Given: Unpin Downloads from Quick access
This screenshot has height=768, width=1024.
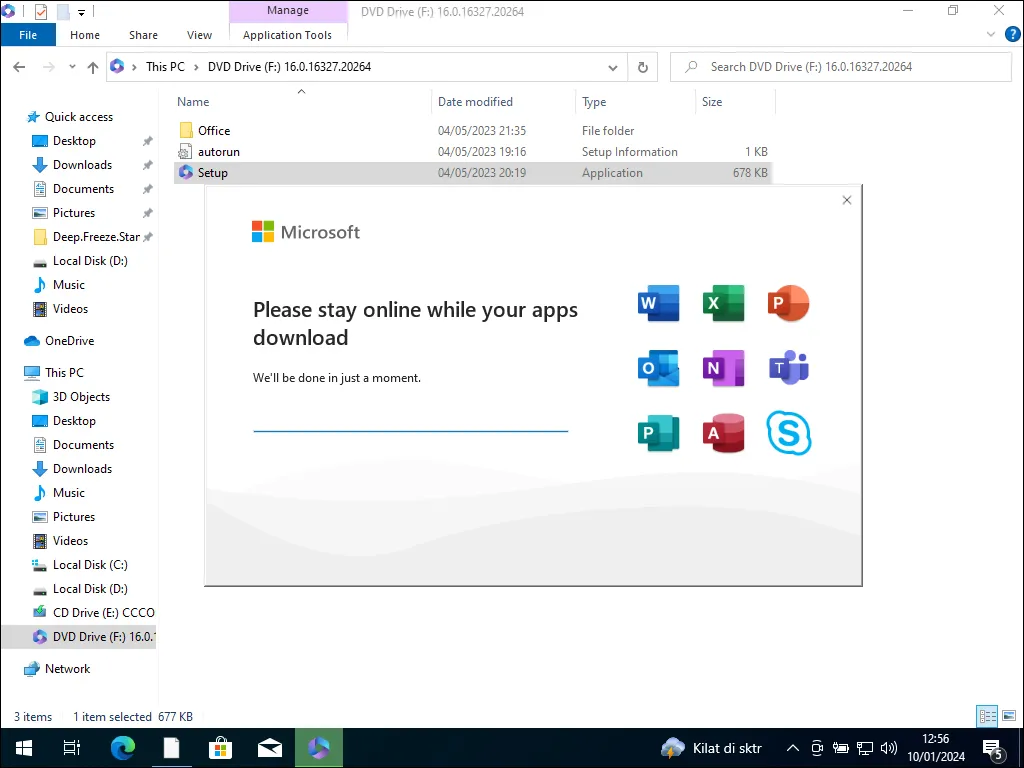Looking at the screenshot, I should click(x=146, y=164).
